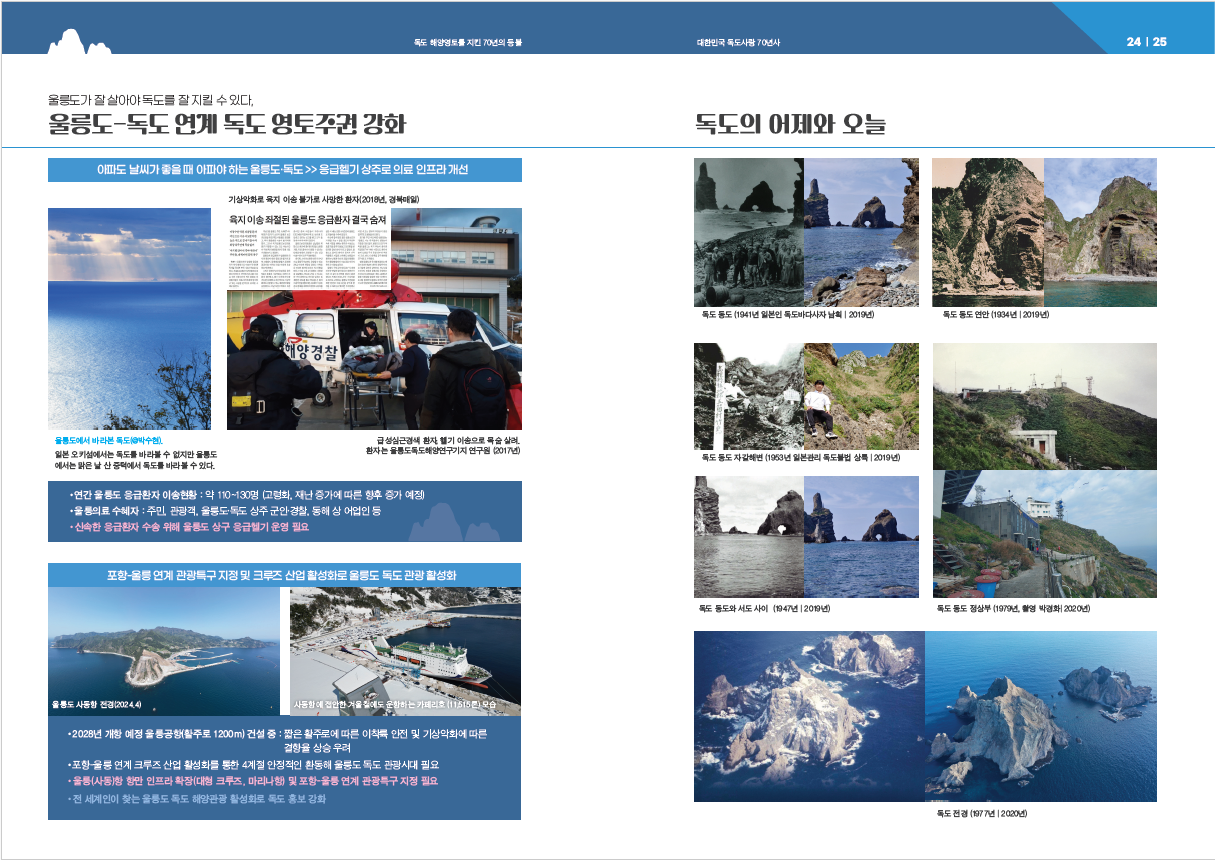Click caption '독도 동도와 서도 사이 (1947년 | 2019년)'
The height and width of the screenshot is (860, 1215).
[x=766, y=609]
